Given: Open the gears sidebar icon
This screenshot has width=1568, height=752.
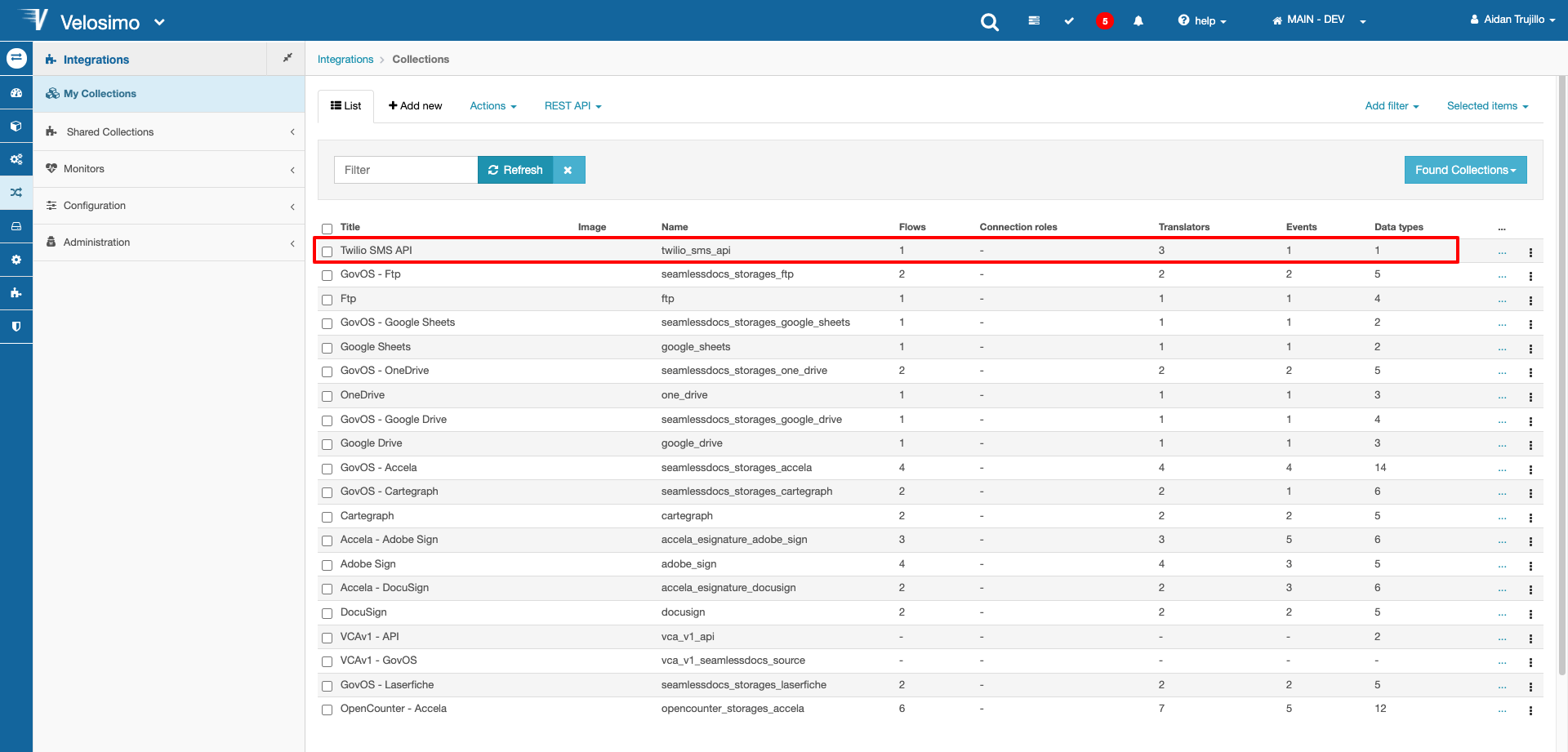Looking at the screenshot, I should click(16, 159).
